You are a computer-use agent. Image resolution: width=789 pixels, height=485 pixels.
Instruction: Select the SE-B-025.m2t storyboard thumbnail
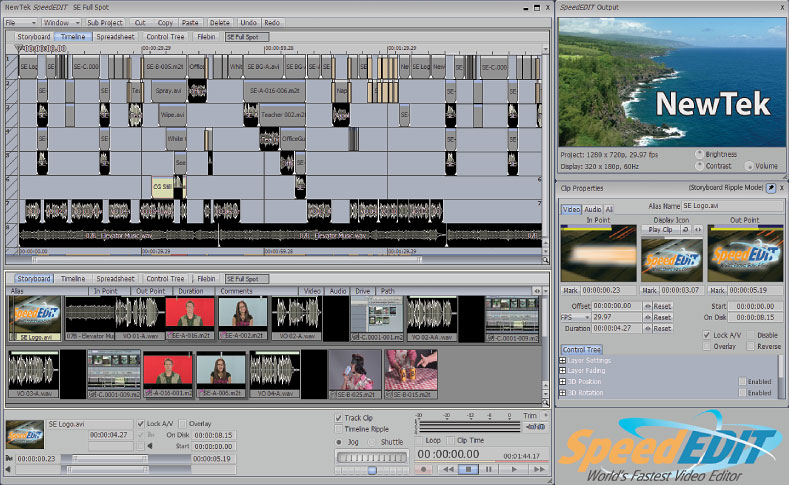coord(355,374)
